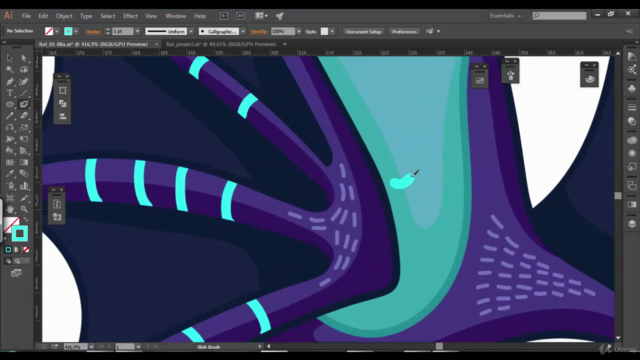640x360 pixels.
Task: Click the Fill box in toolbox
Action: (x=10, y=224)
